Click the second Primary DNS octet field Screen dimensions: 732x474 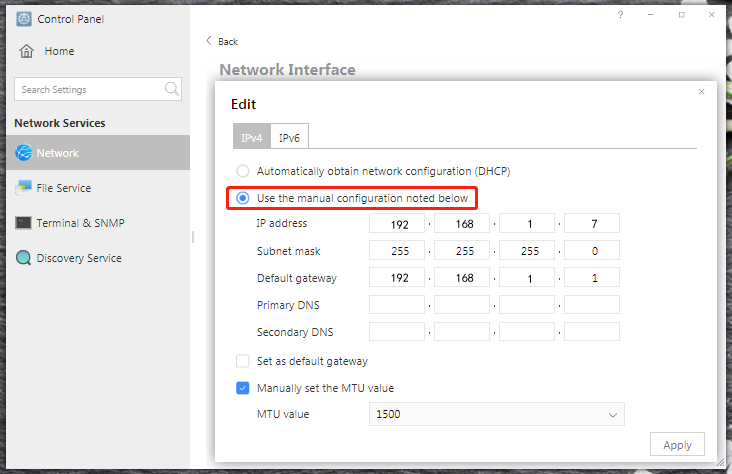pos(462,304)
